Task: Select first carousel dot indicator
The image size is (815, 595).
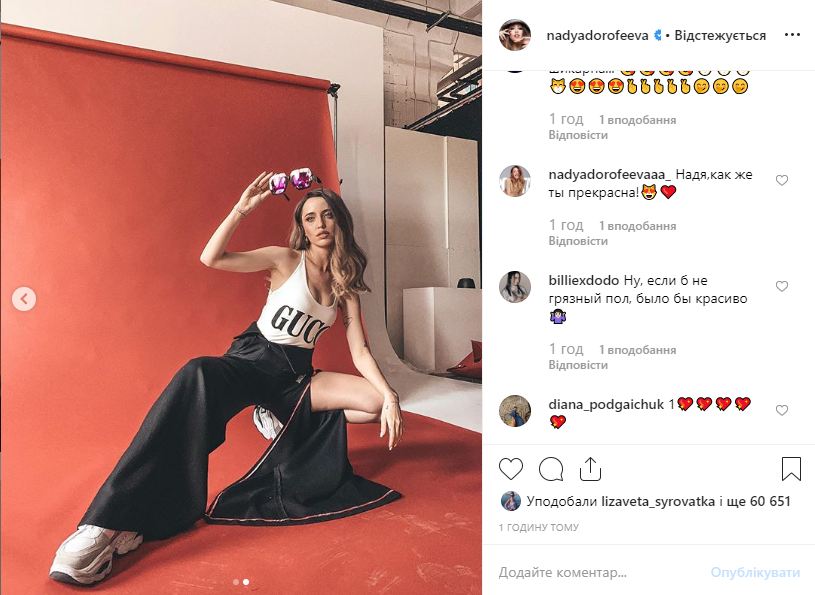Action: (x=236, y=582)
